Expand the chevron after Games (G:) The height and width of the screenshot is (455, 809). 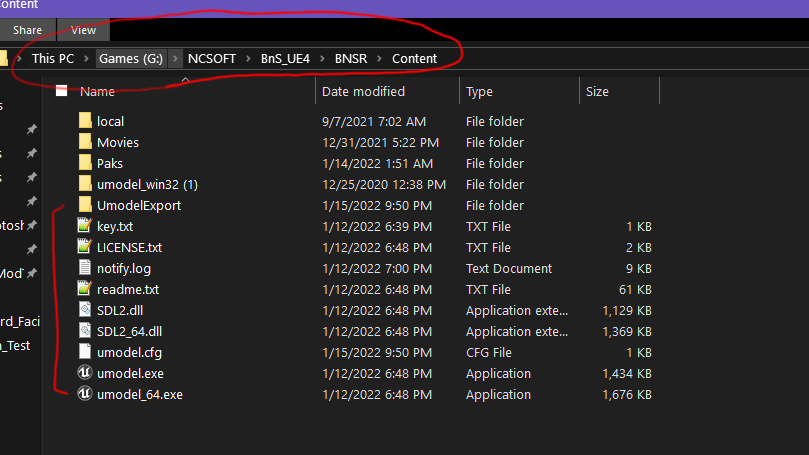[175, 58]
